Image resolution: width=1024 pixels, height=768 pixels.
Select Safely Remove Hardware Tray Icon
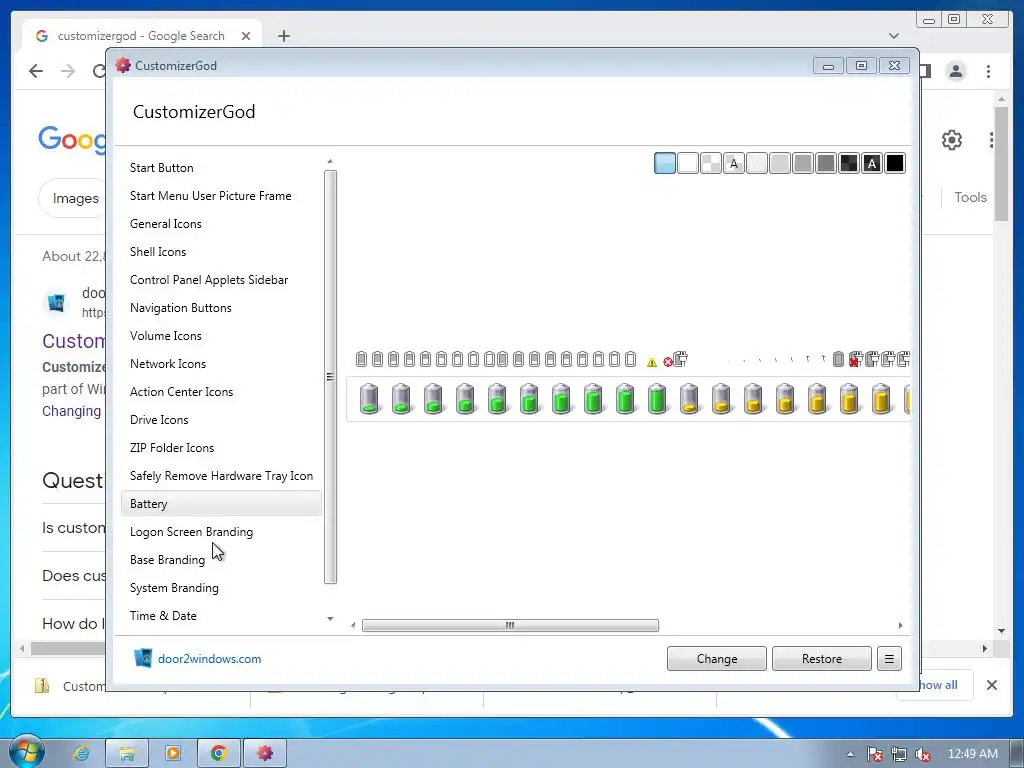click(221, 476)
